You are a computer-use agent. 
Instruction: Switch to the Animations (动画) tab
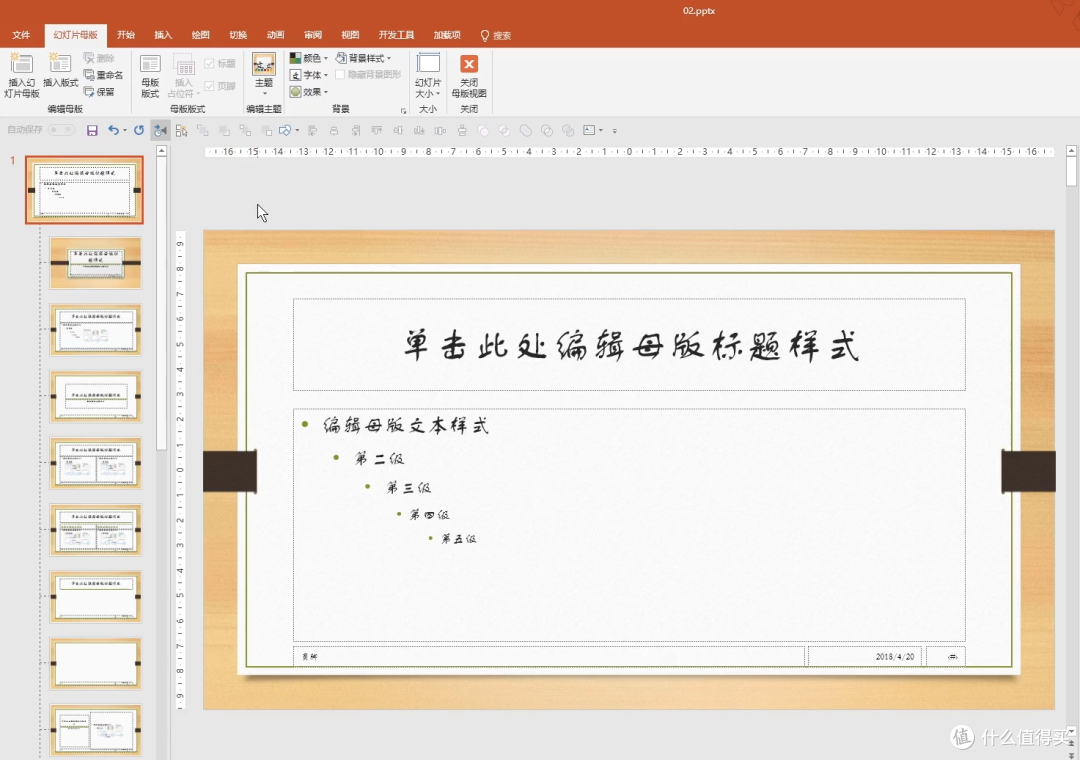point(276,35)
